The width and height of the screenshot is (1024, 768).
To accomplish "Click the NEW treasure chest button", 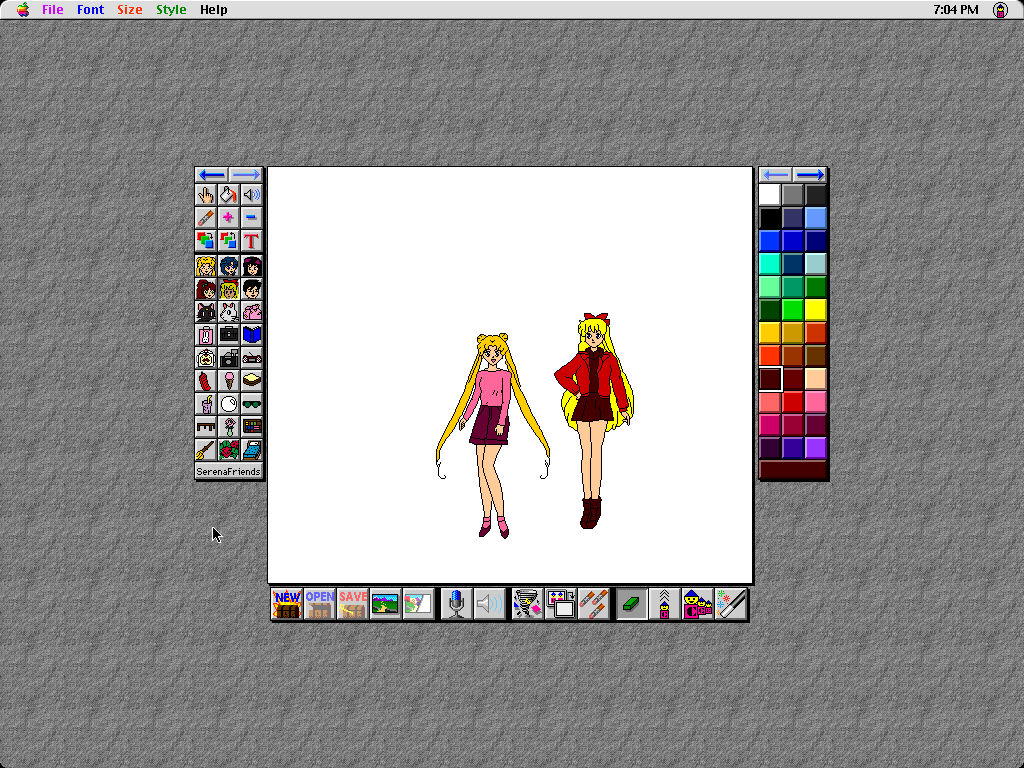I will coord(287,604).
